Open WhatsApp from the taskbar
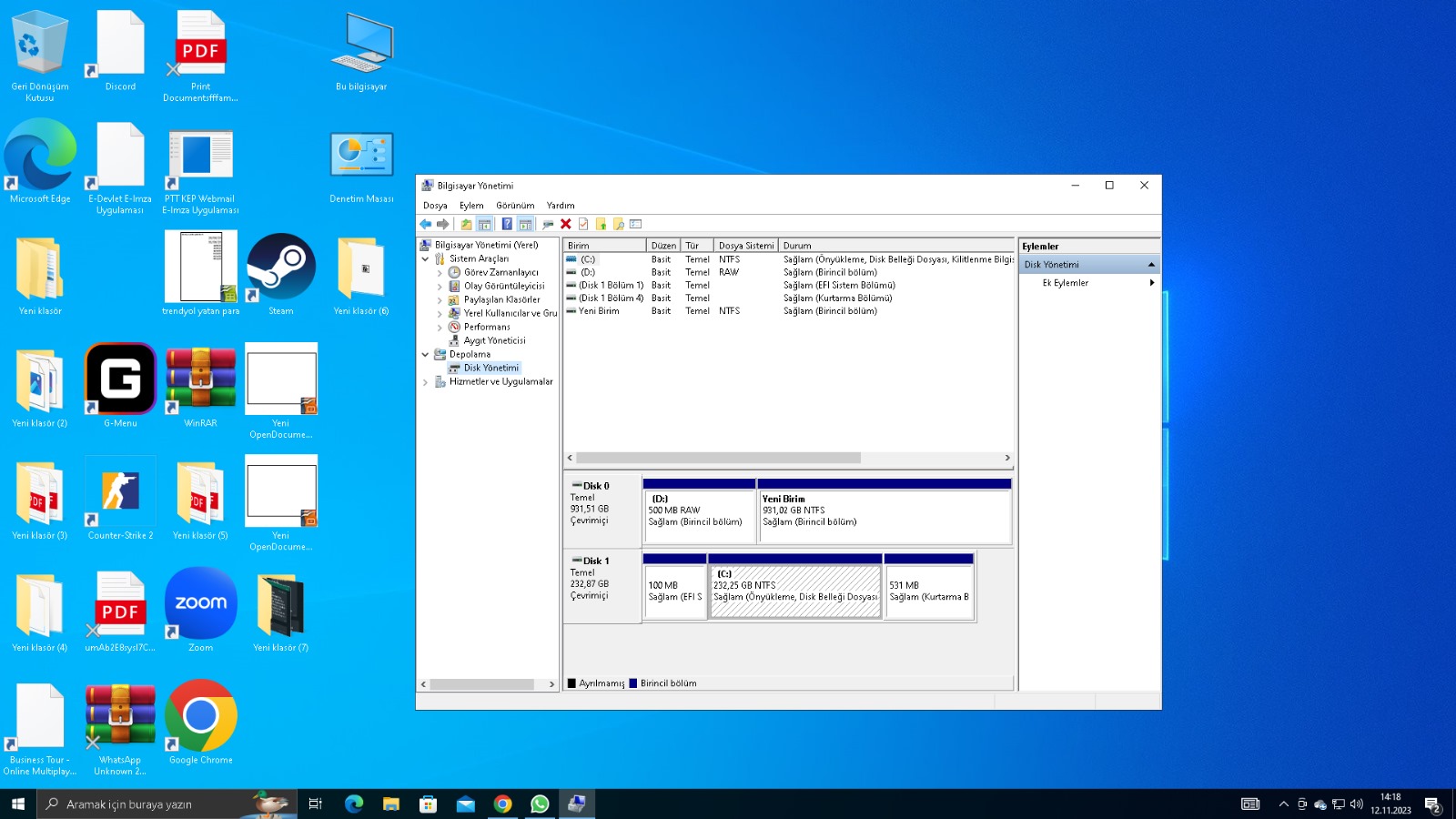 click(x=540, y=804)
